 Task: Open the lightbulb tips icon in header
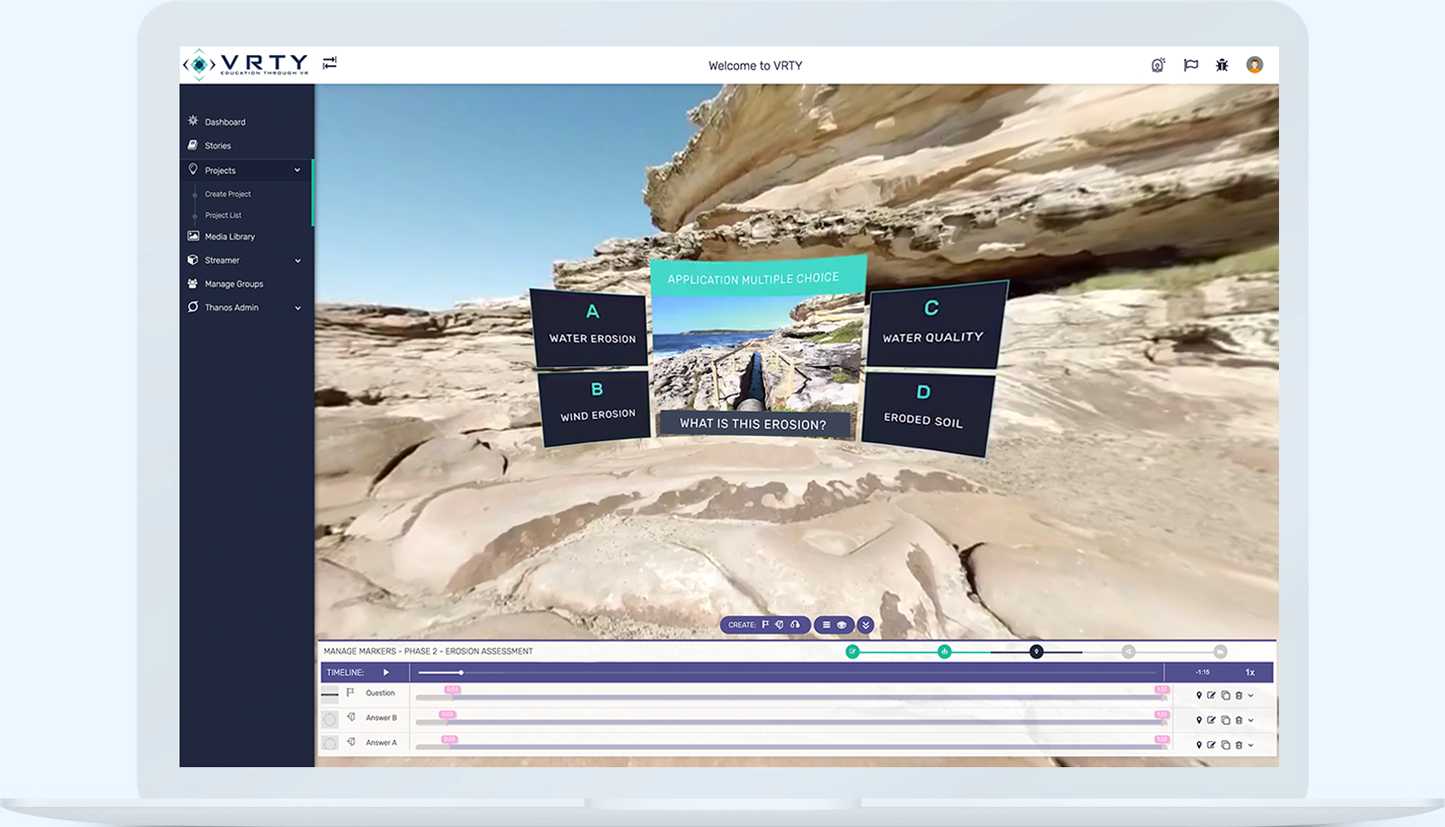[1158, 65]
